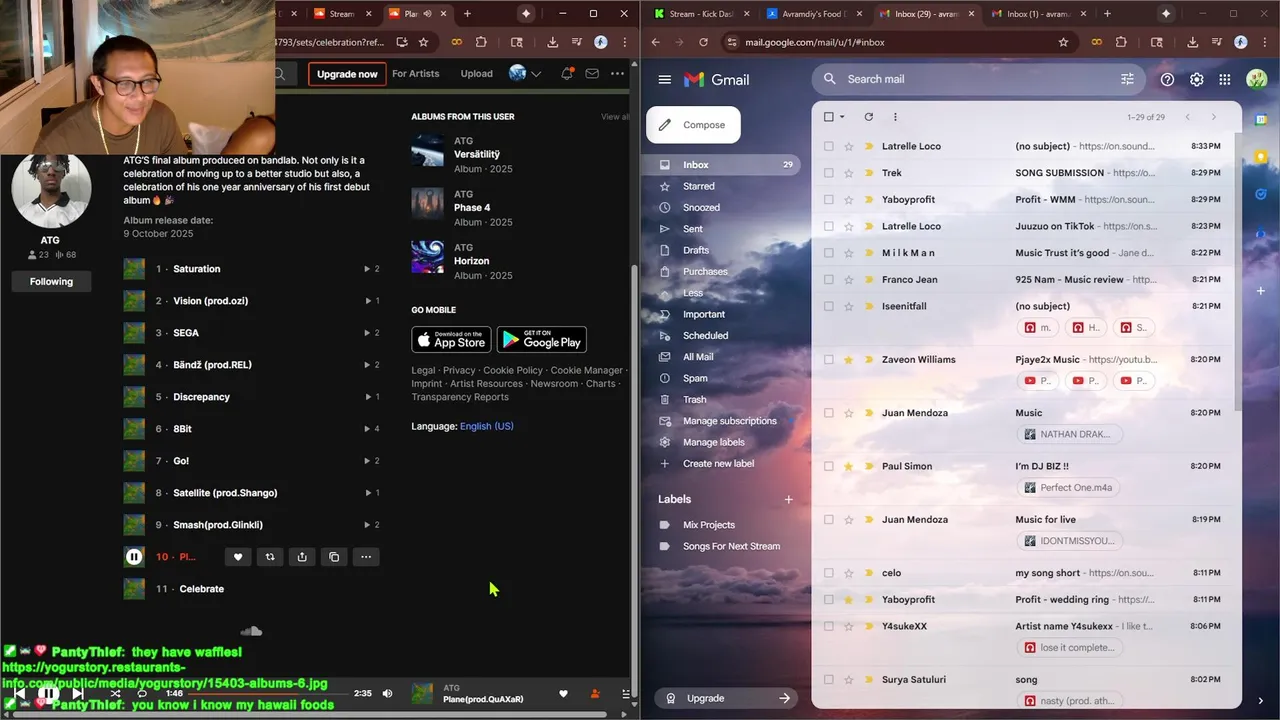
Task: Mute volume in SoundCloud player bar
Action: [x=388, y=693]
